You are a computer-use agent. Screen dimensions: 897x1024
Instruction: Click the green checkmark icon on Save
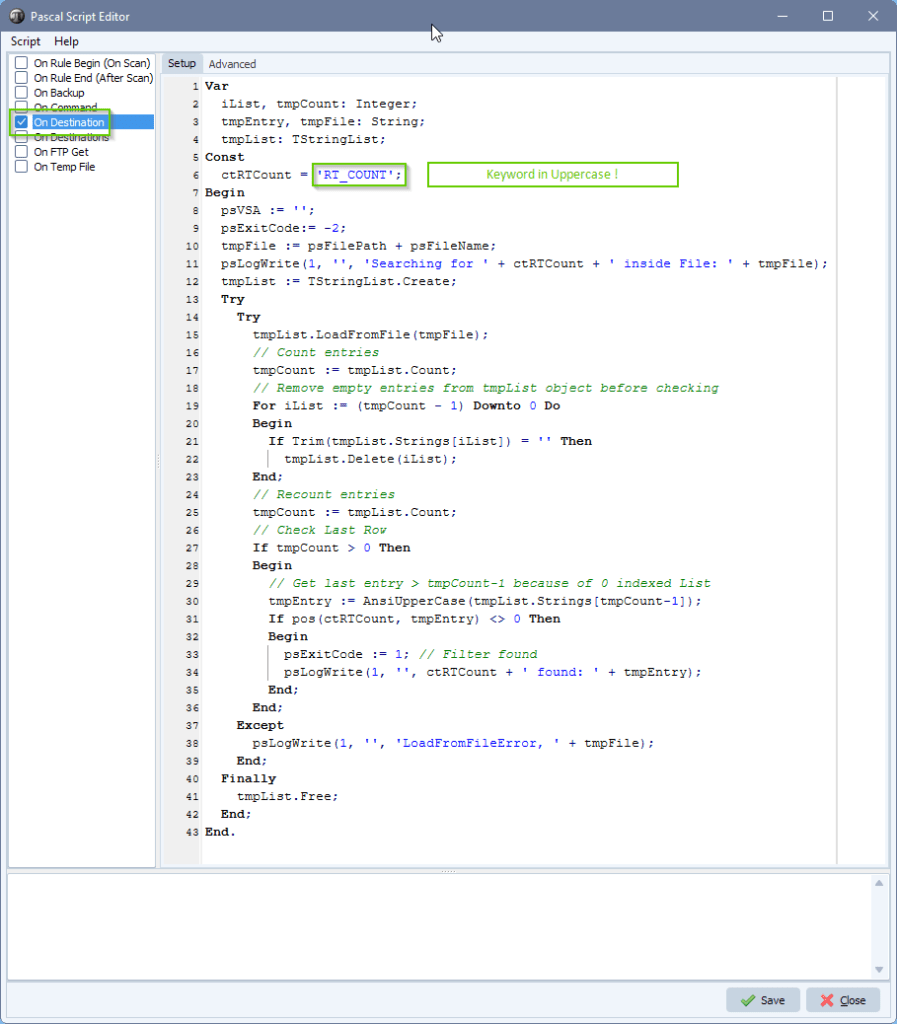[747, 1000]
